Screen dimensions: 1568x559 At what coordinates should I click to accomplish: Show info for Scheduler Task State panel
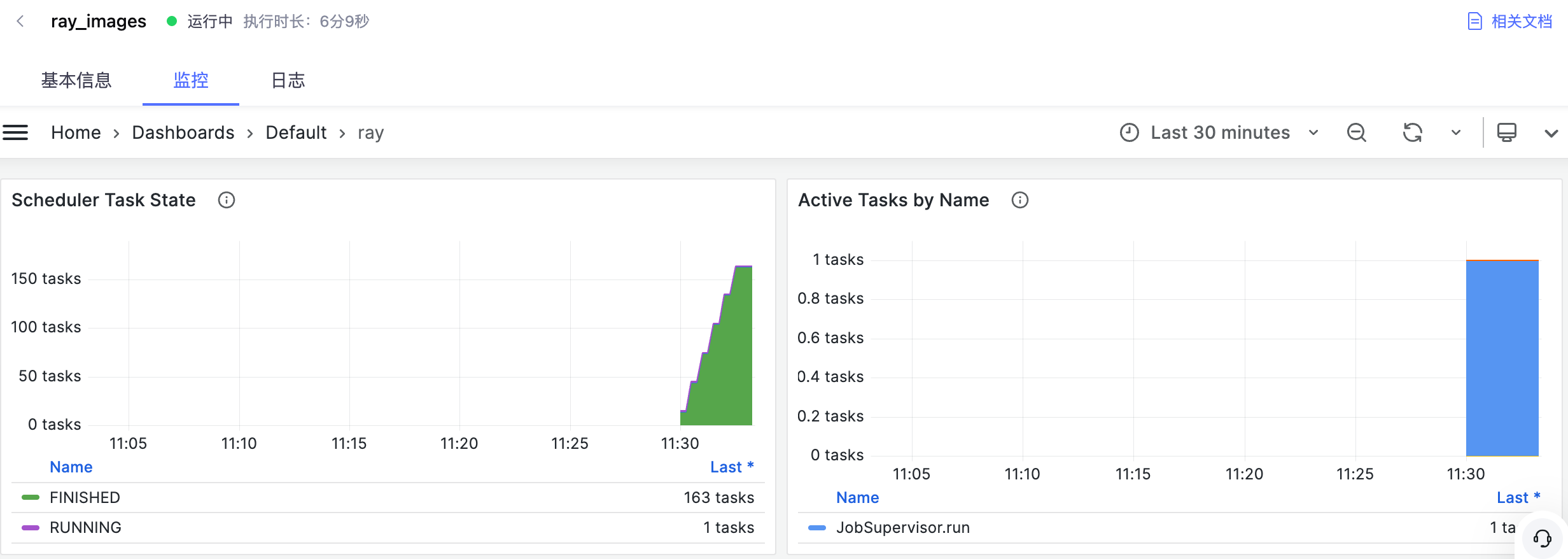(x=227, y=200)
